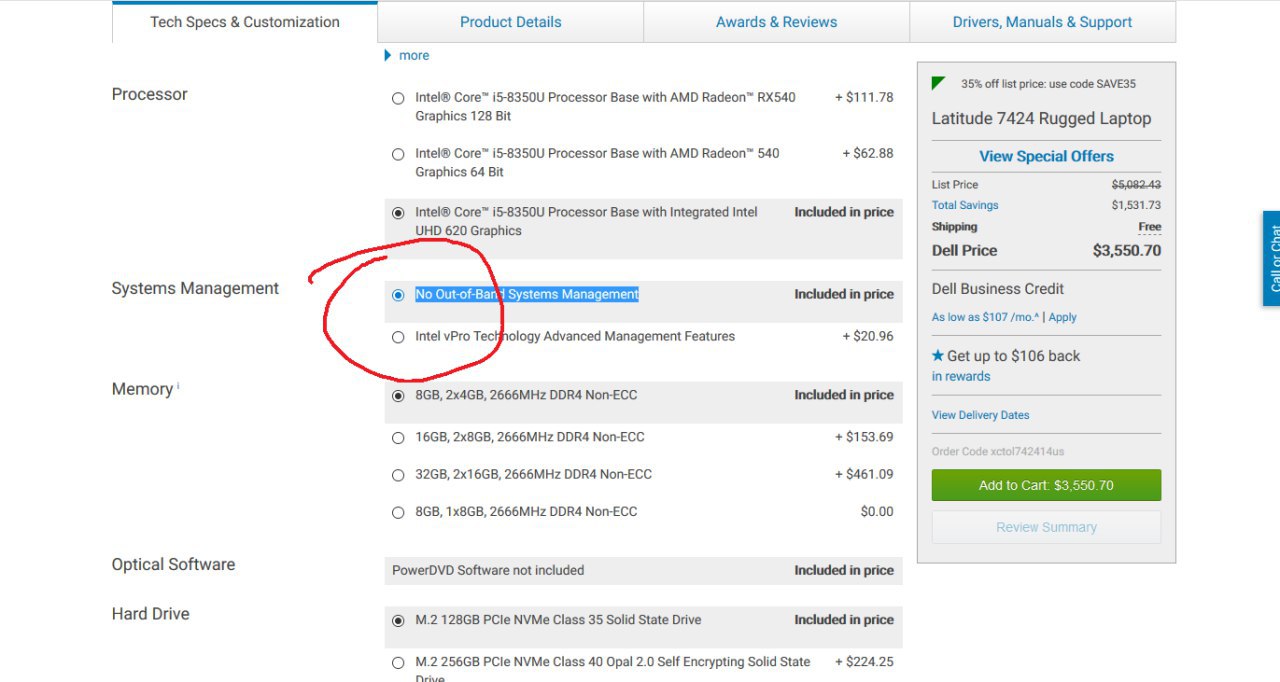Click the '+ $20.96' vPro price
The image size is (1280, 682).
point(868,336)
